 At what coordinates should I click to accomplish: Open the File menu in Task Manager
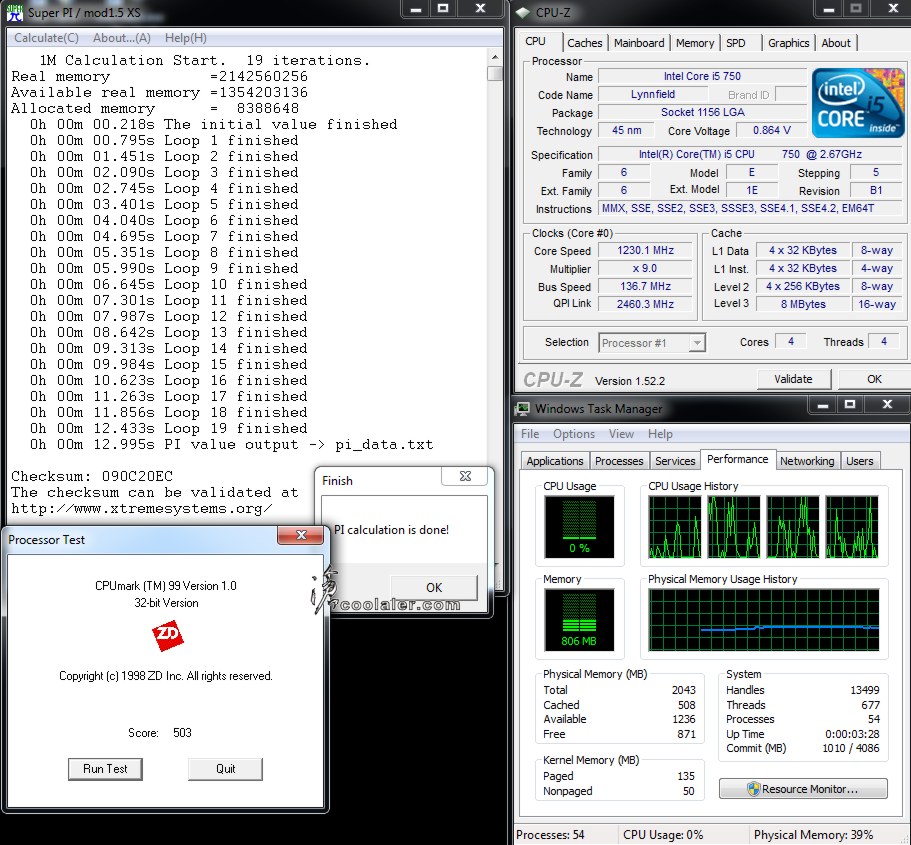point(530,434)
